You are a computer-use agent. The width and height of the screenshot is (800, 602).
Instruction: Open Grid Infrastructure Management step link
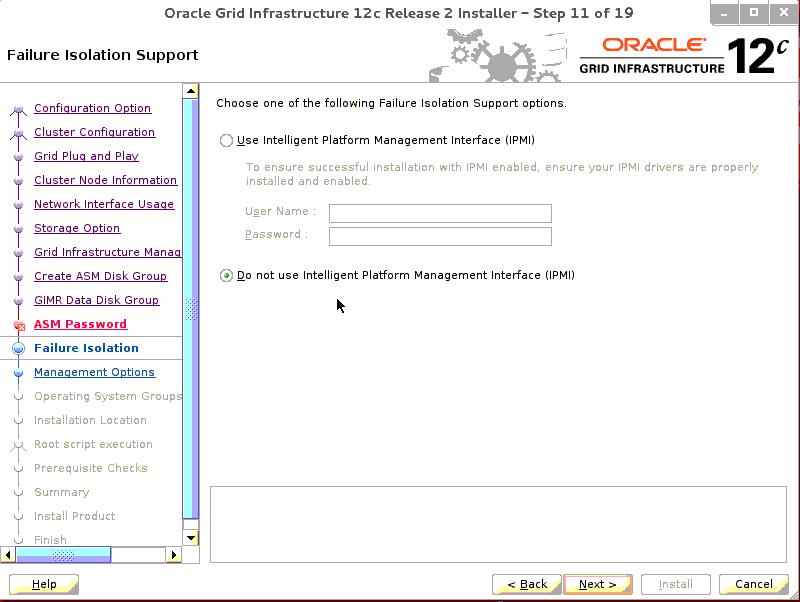click(x=107, y=252)
